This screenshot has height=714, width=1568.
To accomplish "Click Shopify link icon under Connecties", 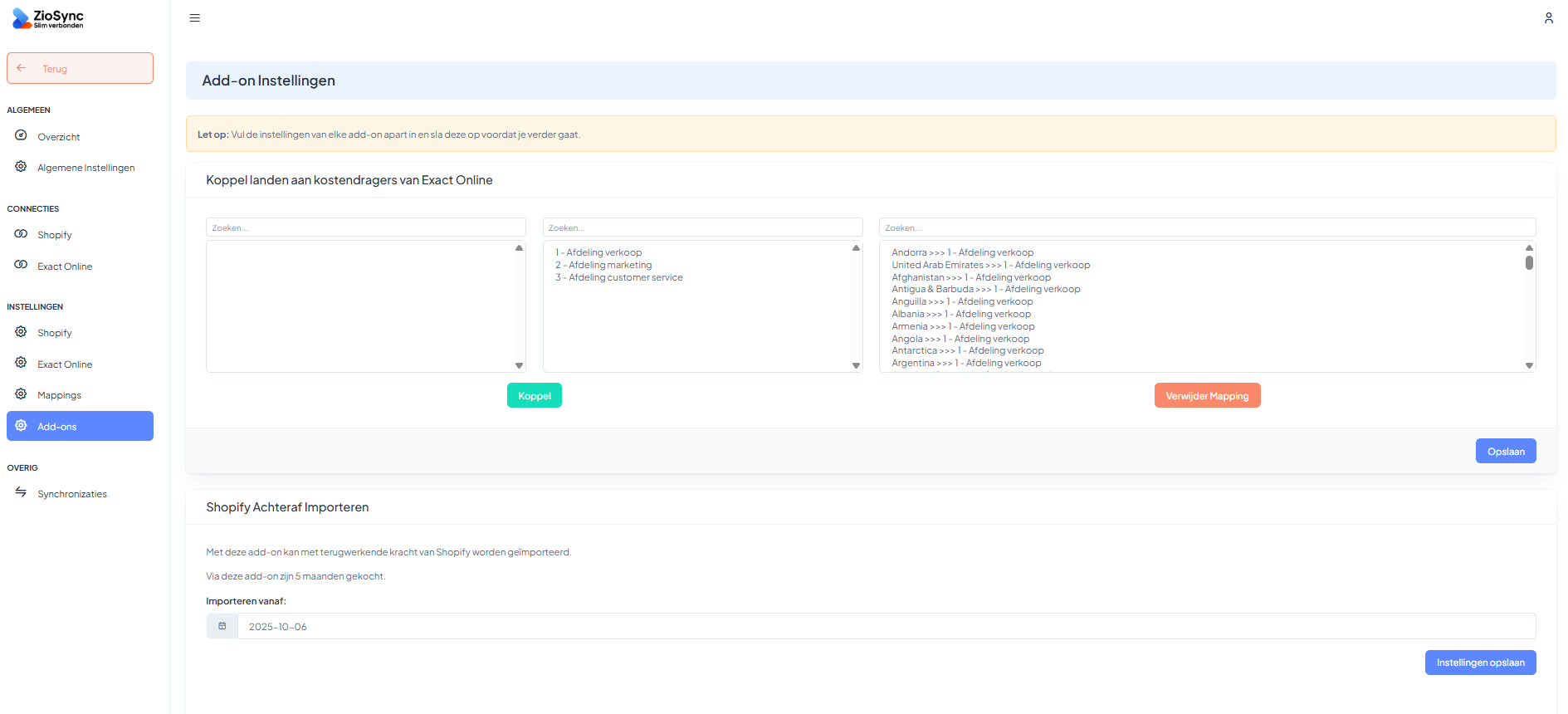I will [x=21, y=234].
